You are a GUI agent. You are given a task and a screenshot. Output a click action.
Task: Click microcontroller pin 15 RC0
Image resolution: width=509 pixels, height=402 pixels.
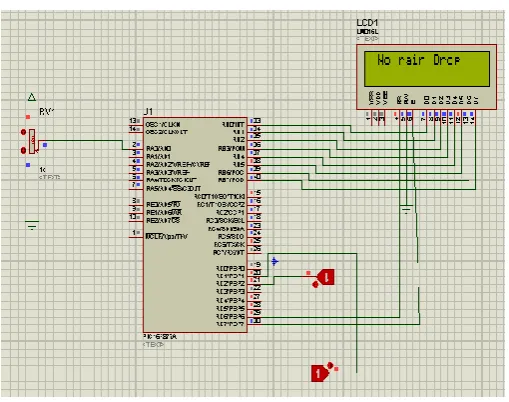click(x=254, y=197)
